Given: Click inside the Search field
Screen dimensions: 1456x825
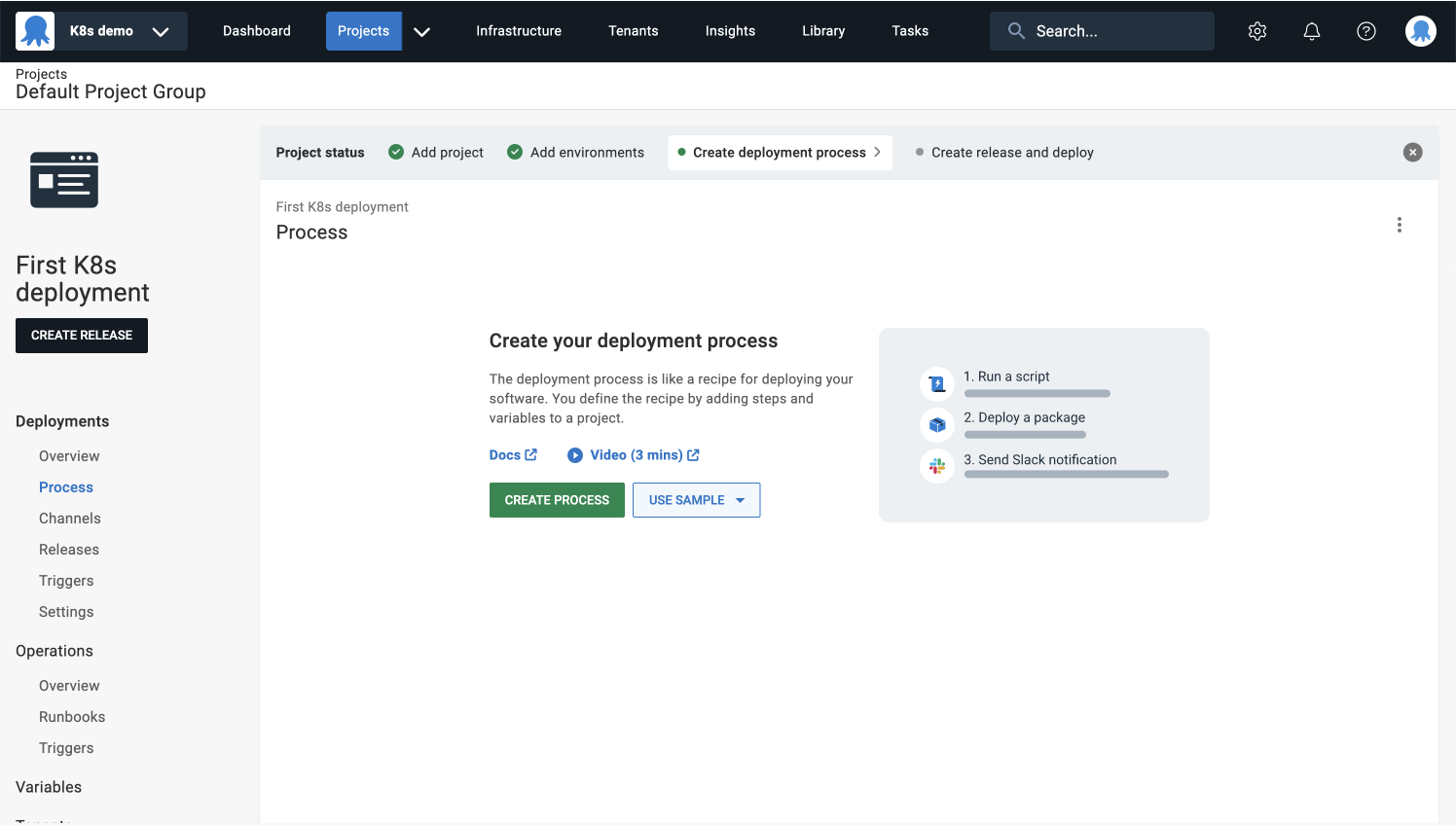Looking at the screenshot, I should [1101, 30].
